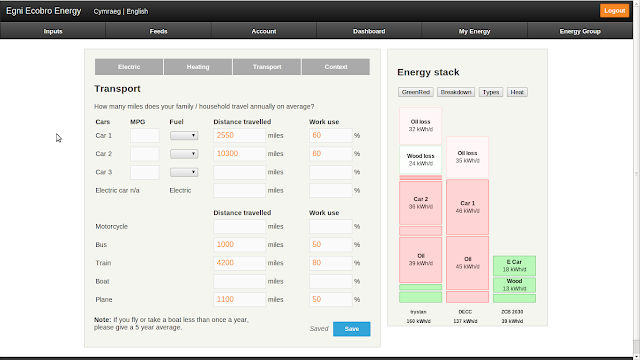The width and height of the screenshot is (640, 360).
Task: Focus the Train distance travelled field
Action: (239, 263)
